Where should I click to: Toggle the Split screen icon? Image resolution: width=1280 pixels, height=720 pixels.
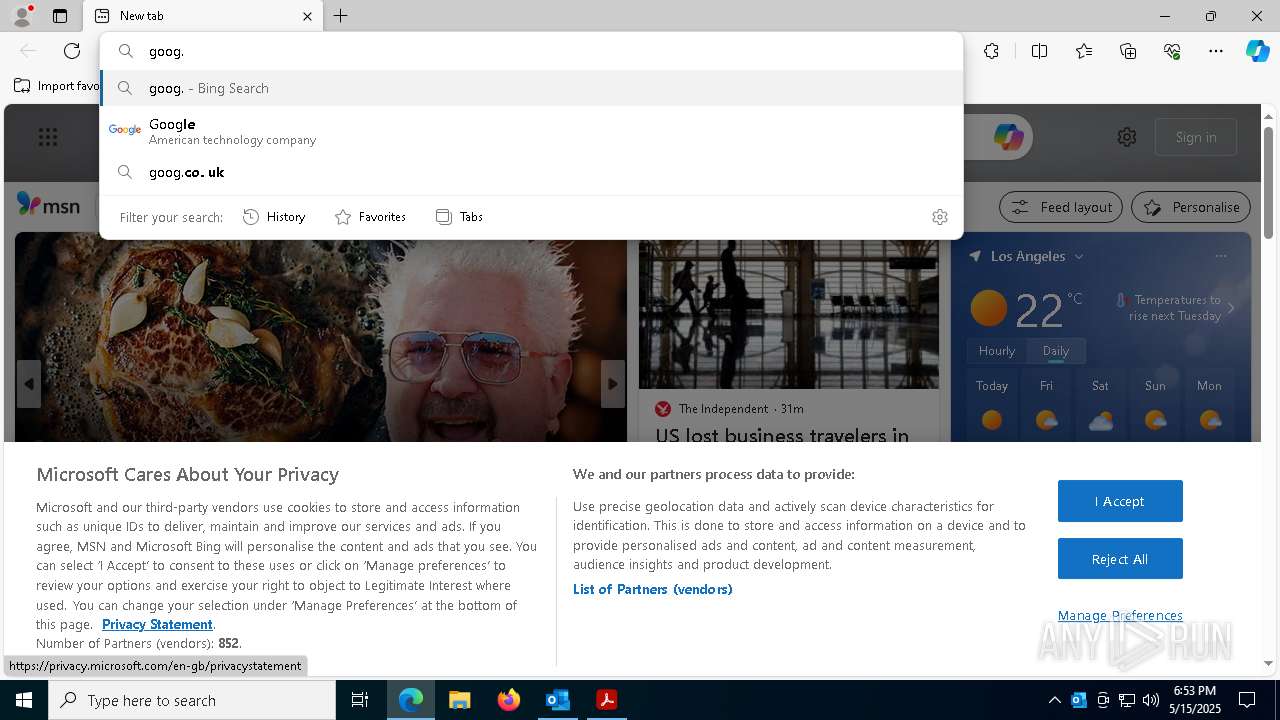click(x=1039, y=51)
